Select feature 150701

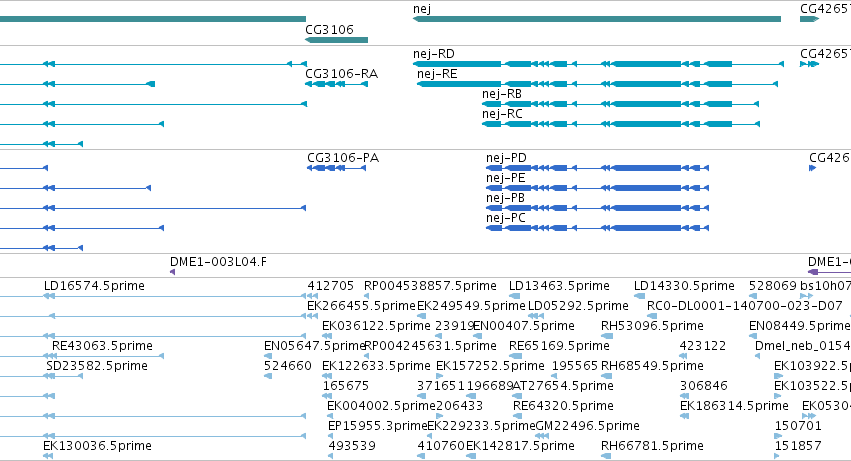[798, 426]
